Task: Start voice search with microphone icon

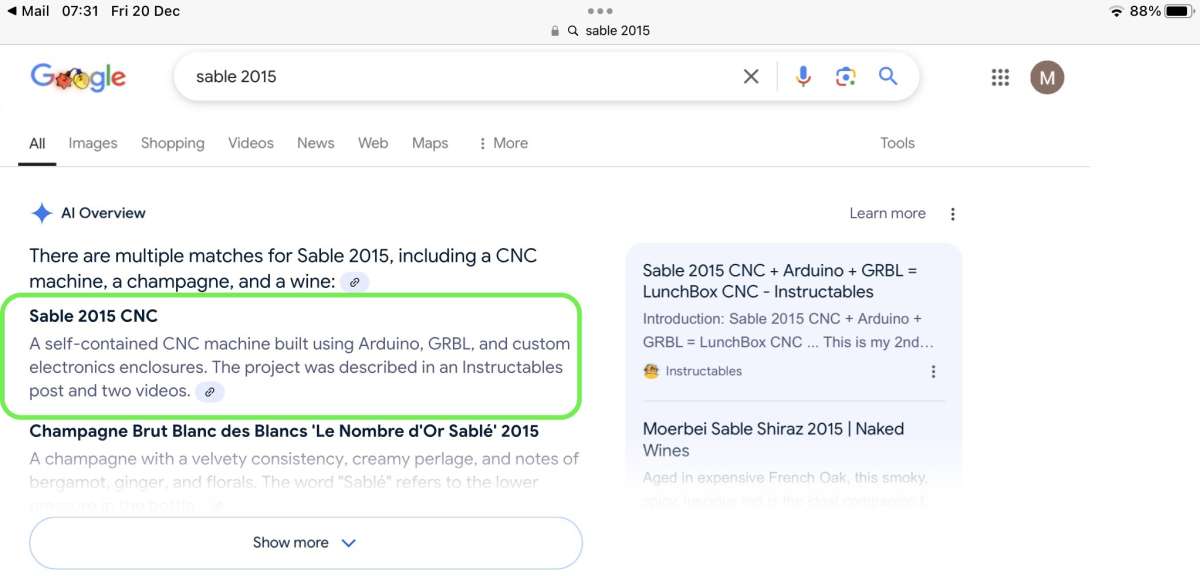Action: [x=803, y=76]
